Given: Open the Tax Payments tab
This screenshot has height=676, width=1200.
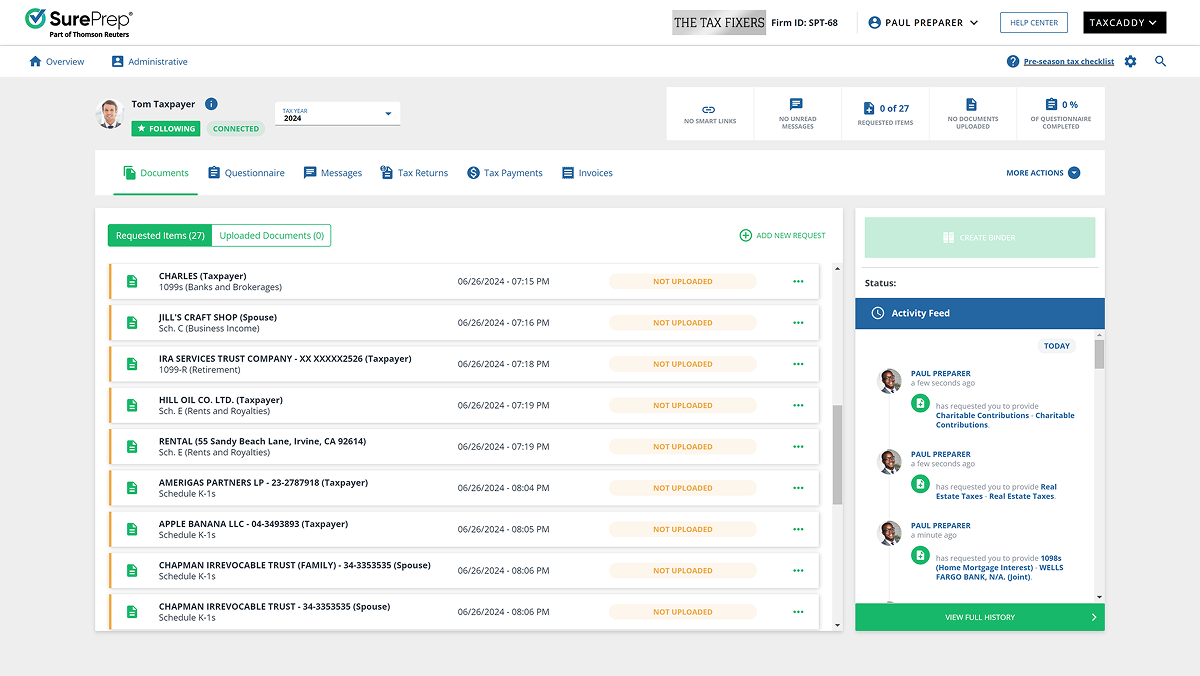Looking at the screenshot, I should click(505, 173).
